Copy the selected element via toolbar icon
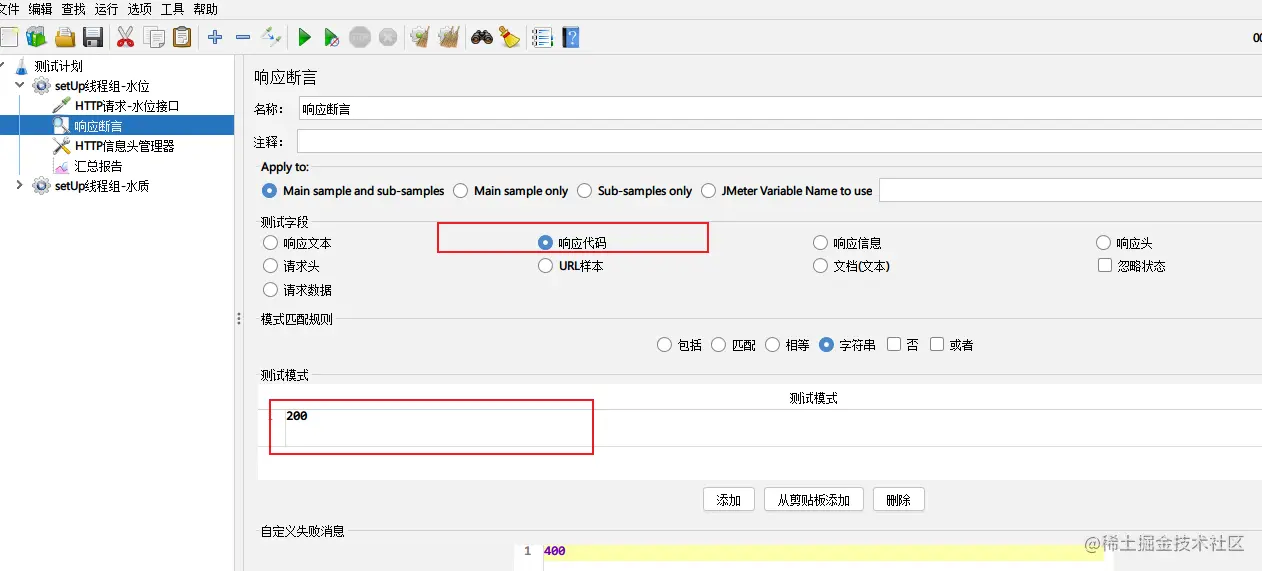Image resolution: width=1262 pixels, height=571 pixels. tap(154, 38)
